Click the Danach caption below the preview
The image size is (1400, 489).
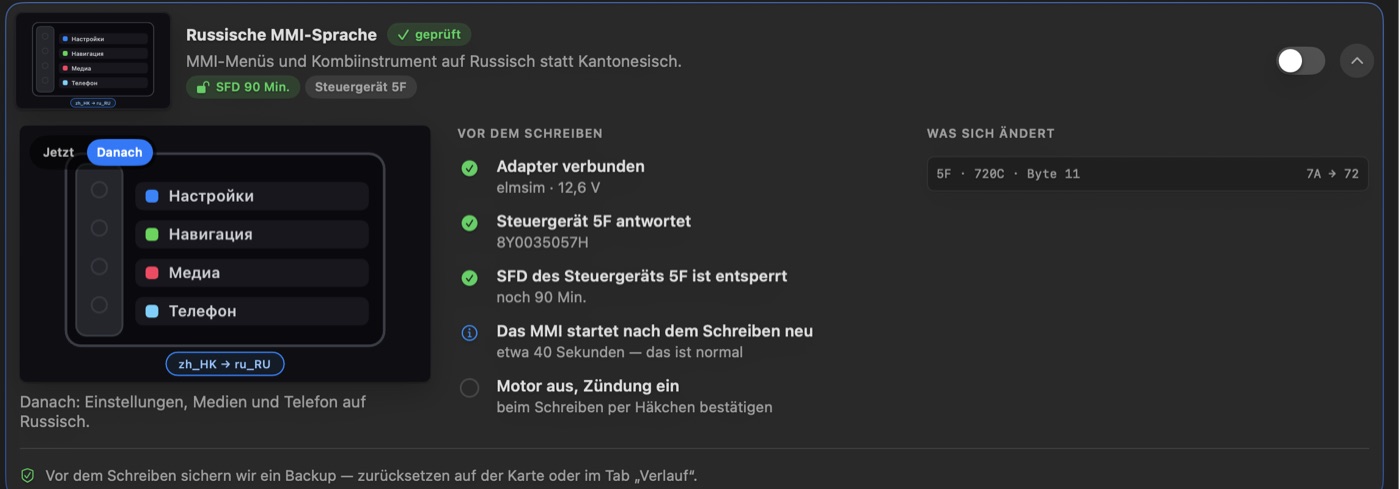pyautogui.click(x=193, y=412)
